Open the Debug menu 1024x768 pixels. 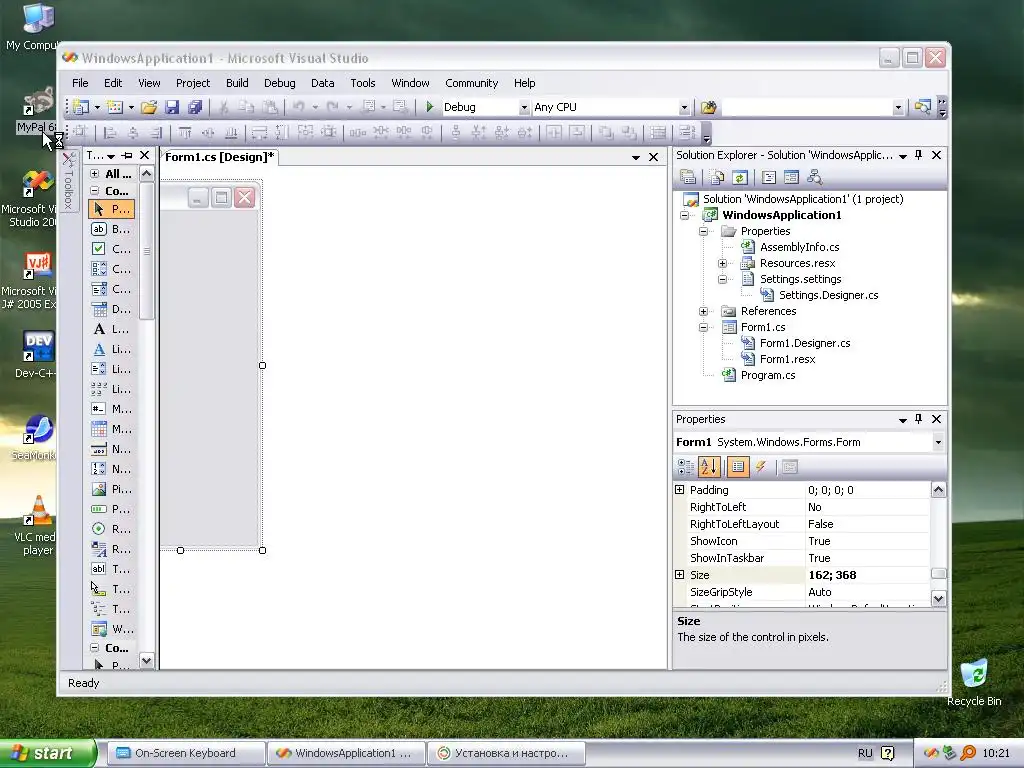[x=280, y=83]
